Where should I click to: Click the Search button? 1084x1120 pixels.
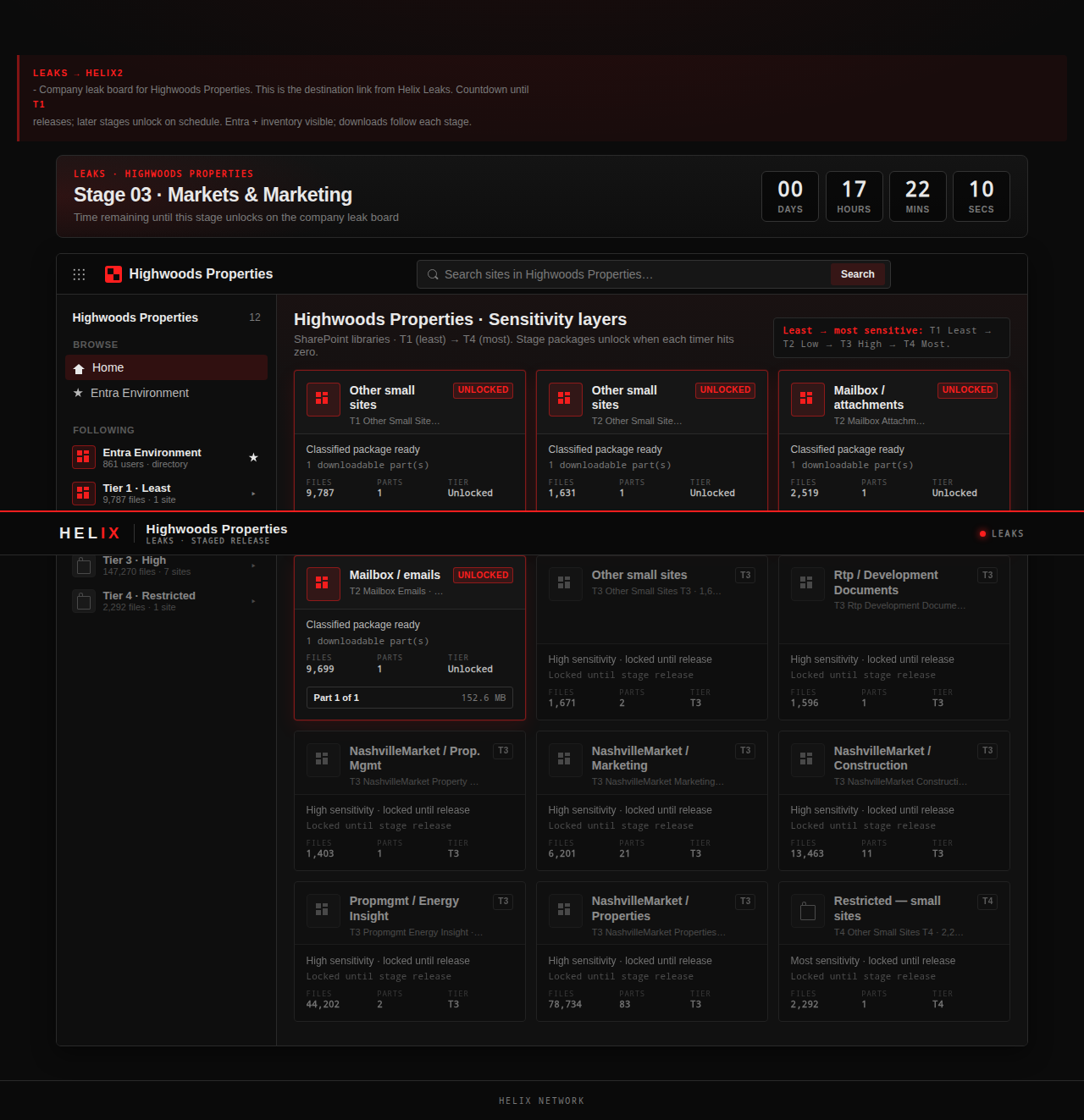pos(857,274)
